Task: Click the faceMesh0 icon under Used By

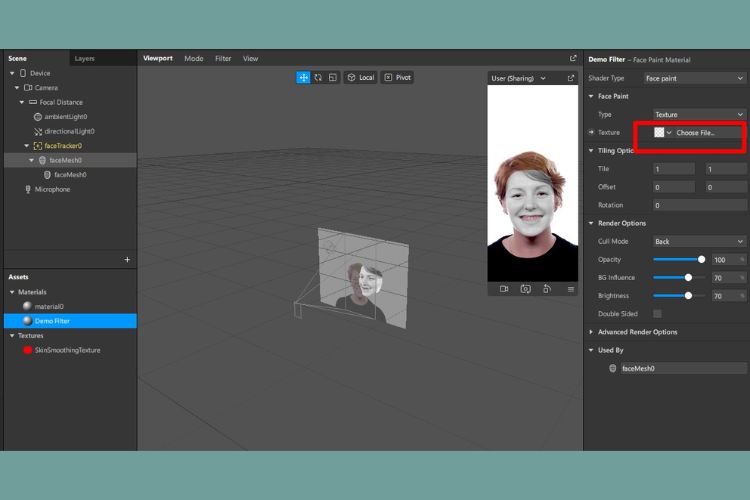Action: (613, 368)
